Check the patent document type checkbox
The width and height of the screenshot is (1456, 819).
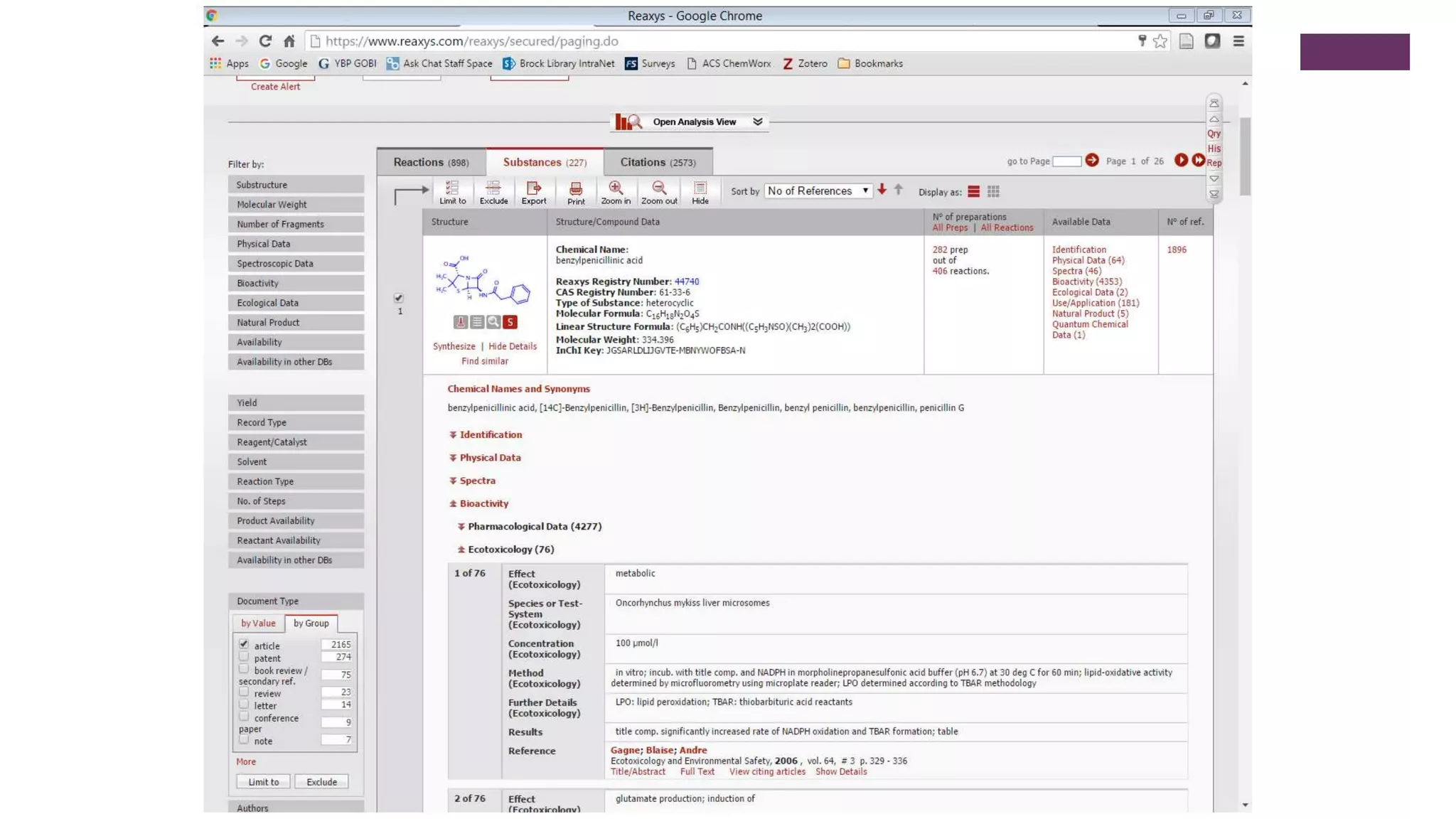tap(244, 657)
